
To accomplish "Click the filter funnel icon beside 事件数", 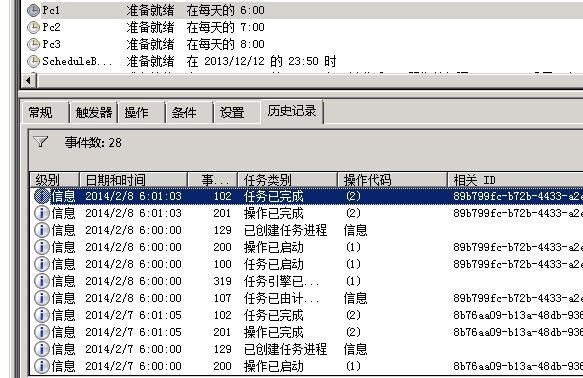I will tap(41, 142).
